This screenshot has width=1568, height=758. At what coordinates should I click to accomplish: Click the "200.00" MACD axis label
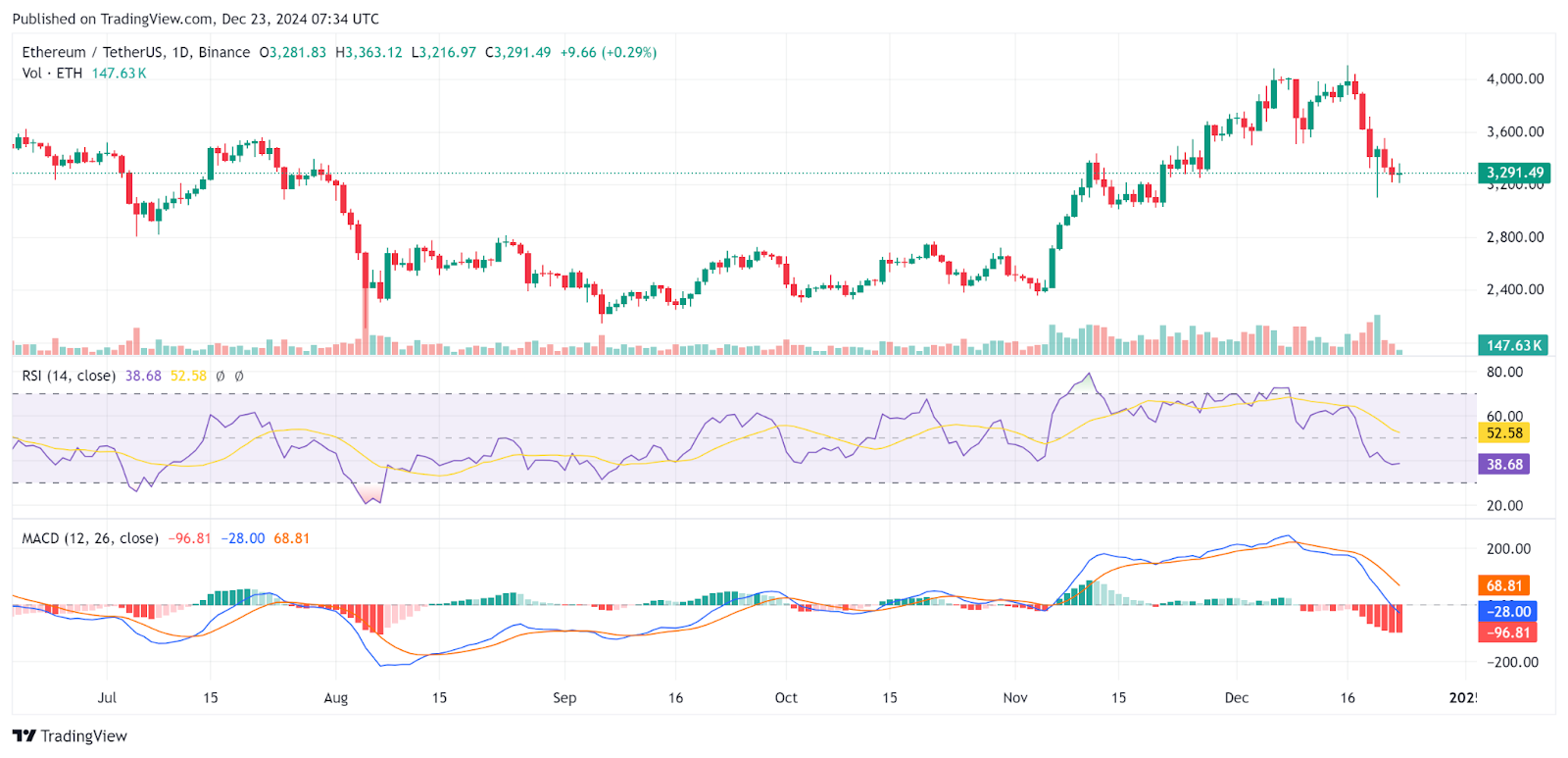1509,548
